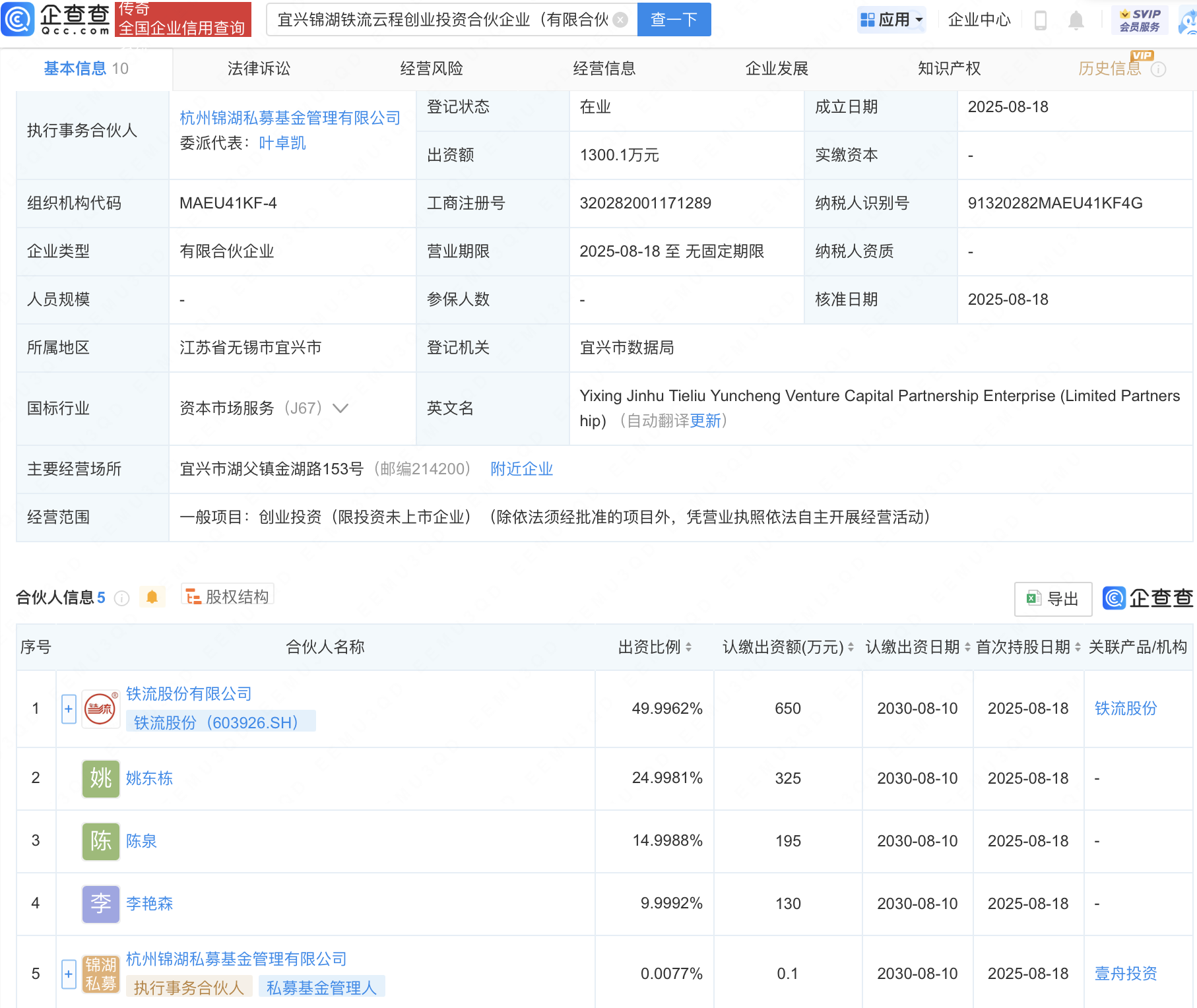
Task: Click 私募基金管理人 tag in row 5
Action: point(321,988)
